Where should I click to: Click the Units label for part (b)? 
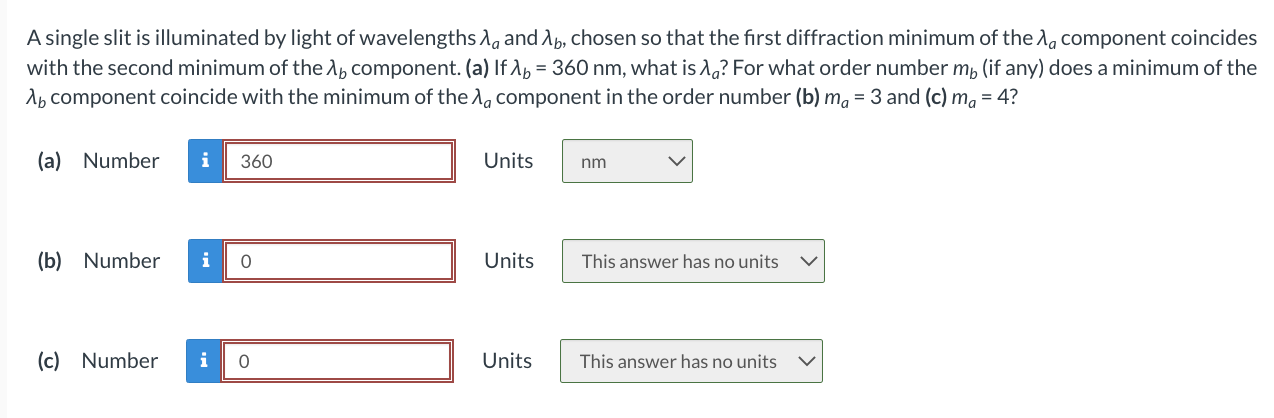[509, 261]
